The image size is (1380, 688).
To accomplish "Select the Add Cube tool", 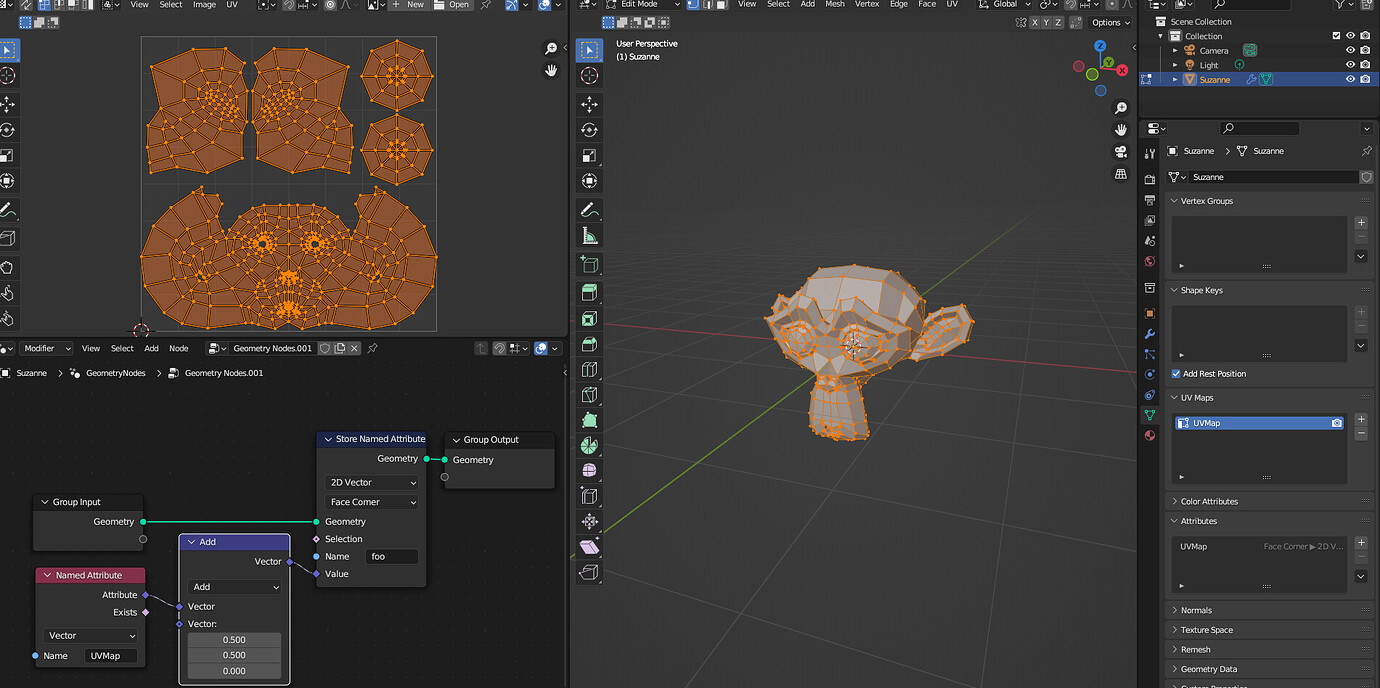I will [x=589, y=265].
